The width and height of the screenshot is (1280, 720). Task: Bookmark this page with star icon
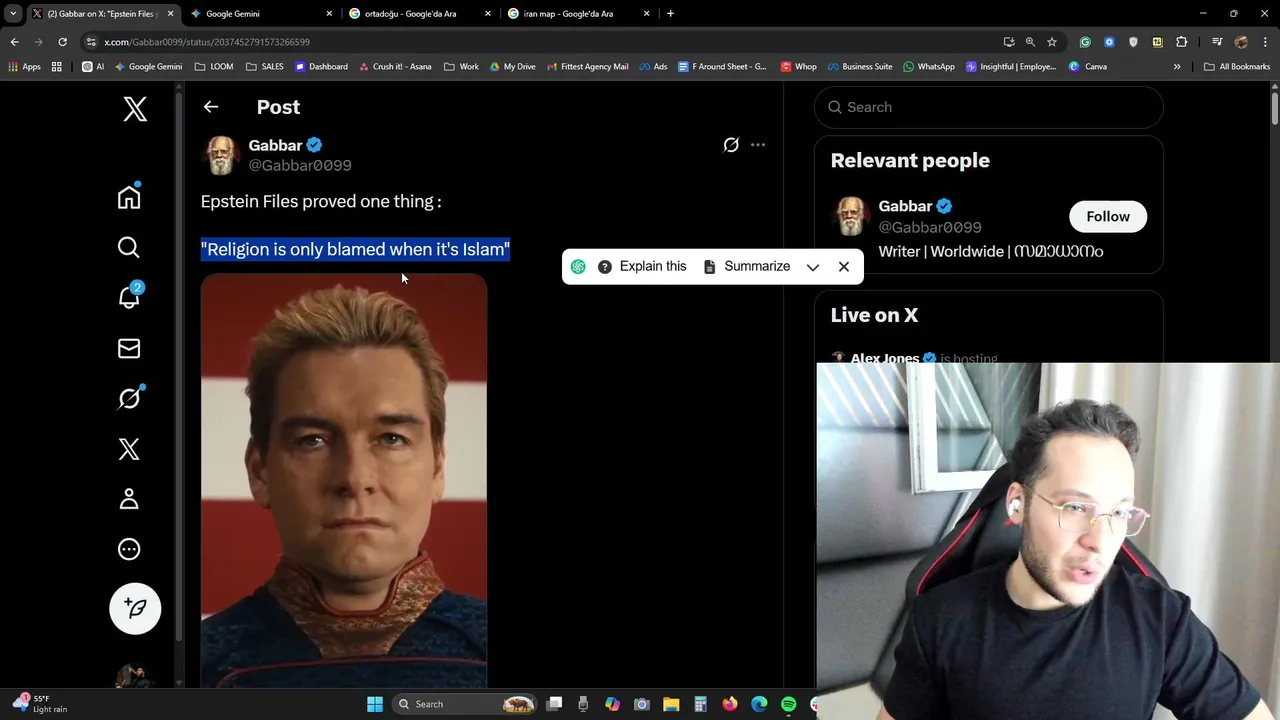point(1052,42)
